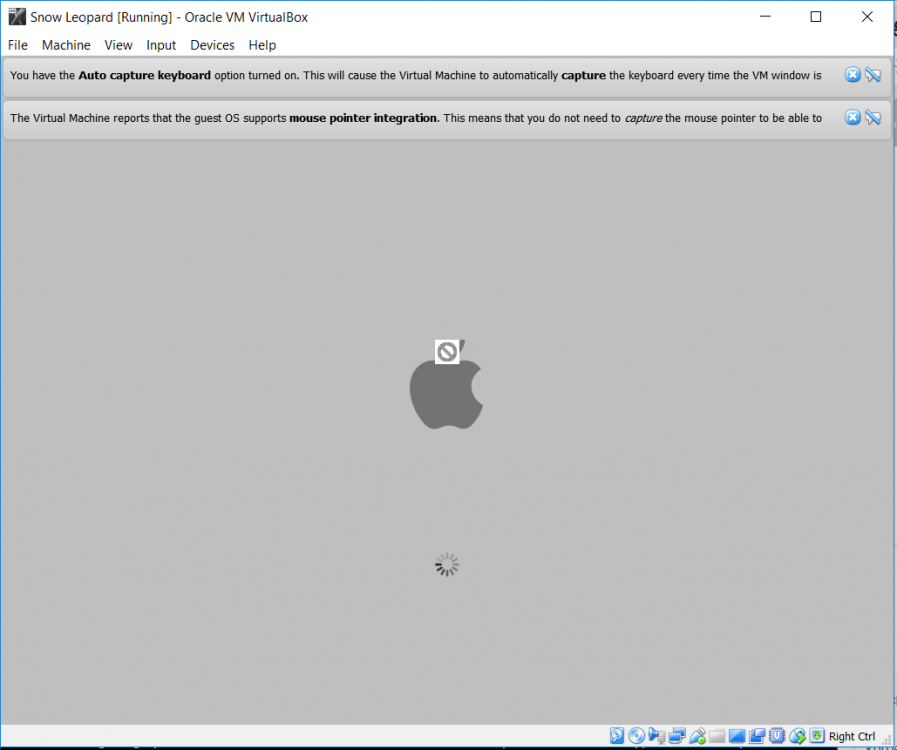This screenshot has width=897, height=750.
Task: Click the display settings indicator
Action: click(x=737, y=736)
